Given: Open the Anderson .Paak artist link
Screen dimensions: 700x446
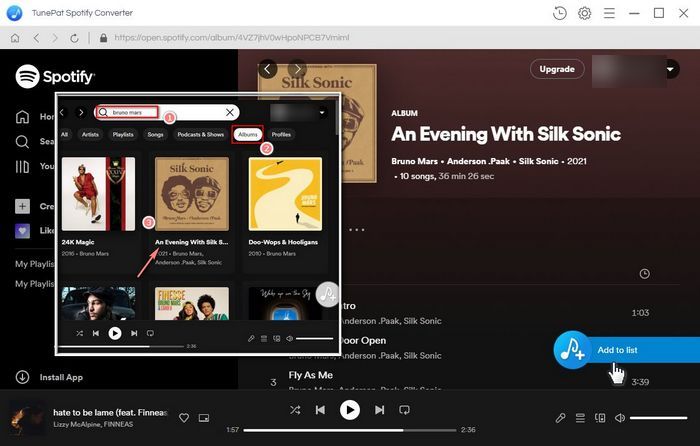Looking at the screenshot, I should tap(478, 161).
